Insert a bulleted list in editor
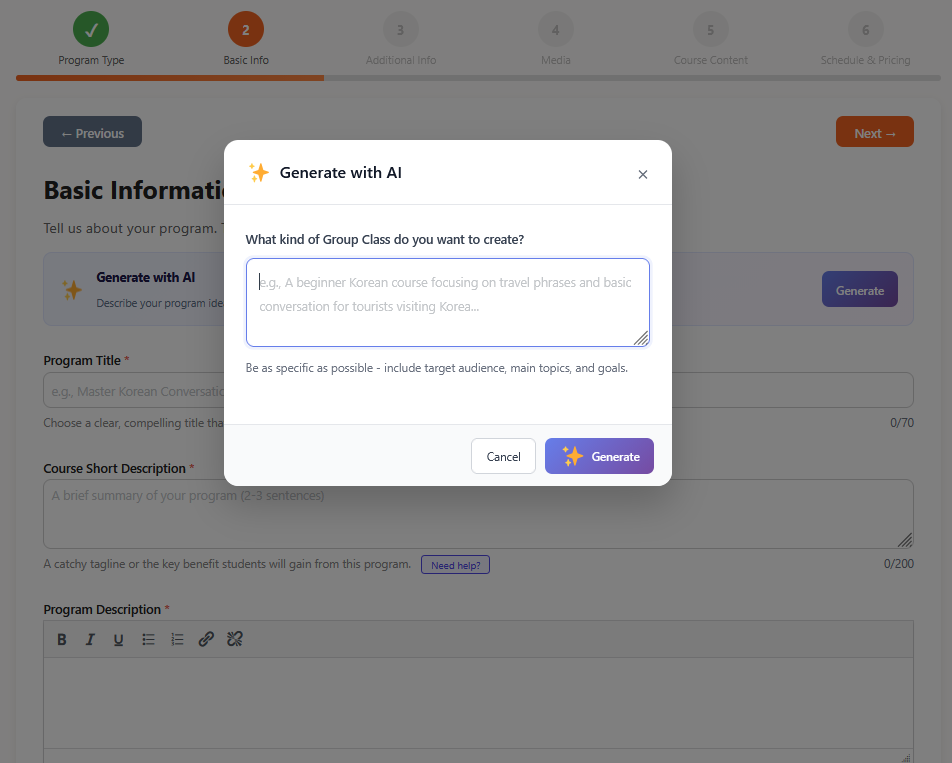This screenshot has width=952, height=763. pos(148,639)
